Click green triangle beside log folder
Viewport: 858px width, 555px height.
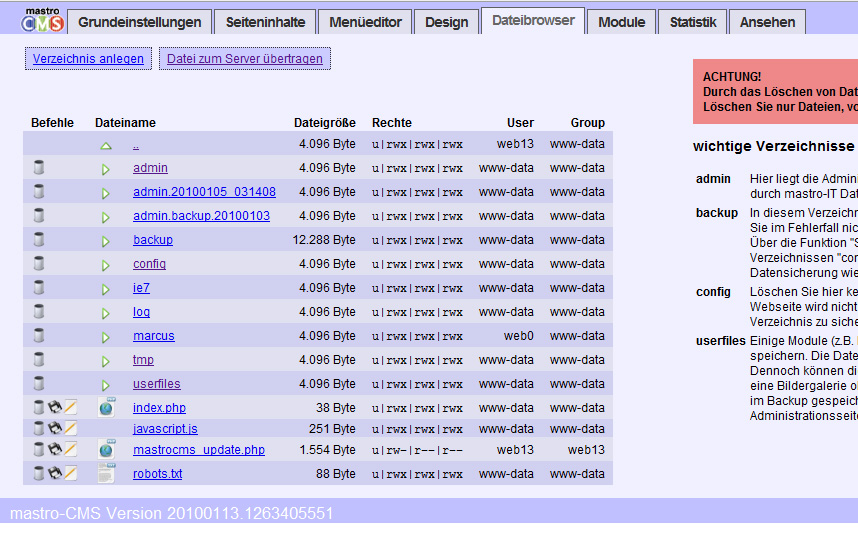click(x=106, y=314)
